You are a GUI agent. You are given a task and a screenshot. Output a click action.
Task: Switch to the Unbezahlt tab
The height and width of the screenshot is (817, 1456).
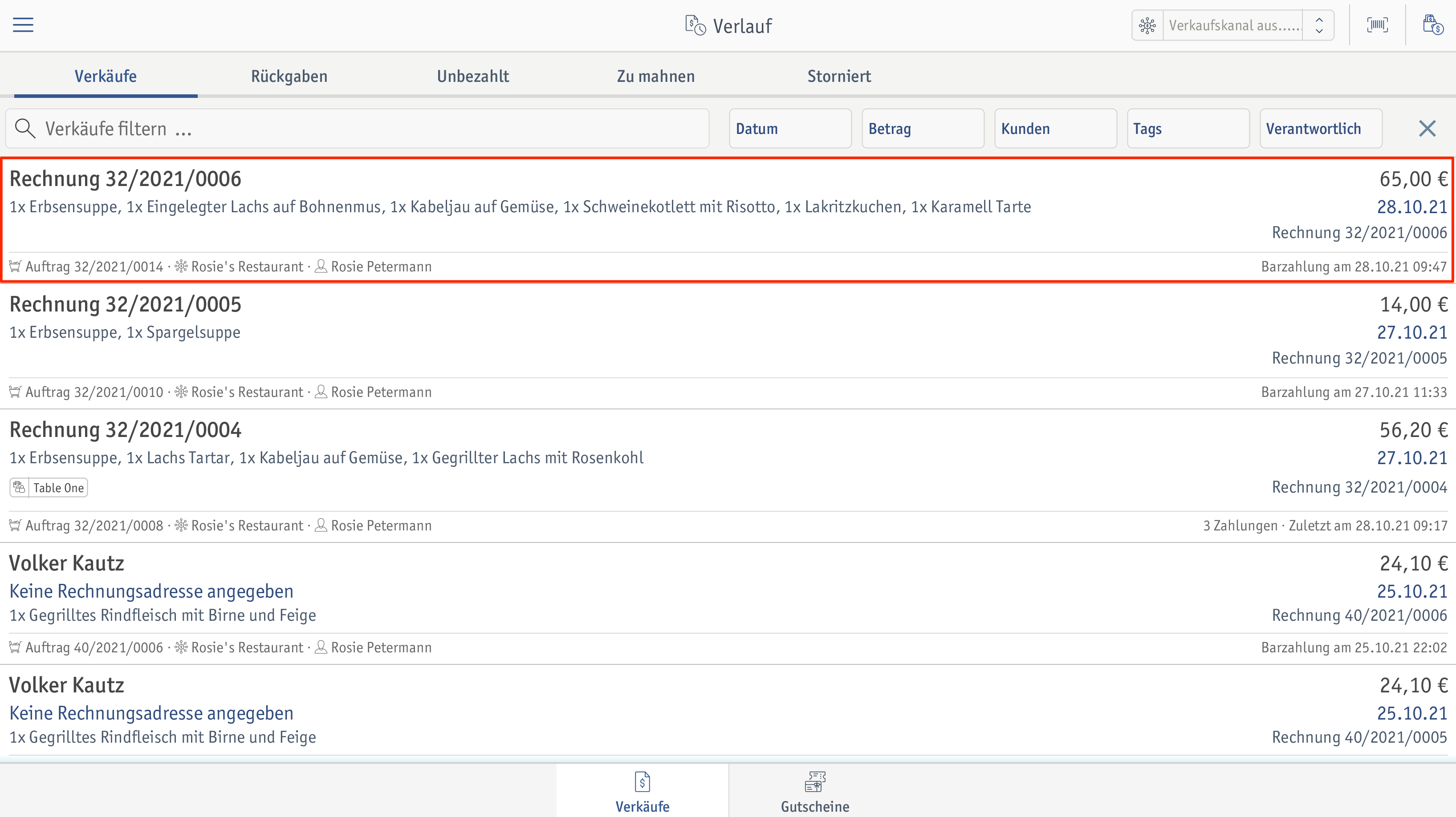tap(473, 76)
